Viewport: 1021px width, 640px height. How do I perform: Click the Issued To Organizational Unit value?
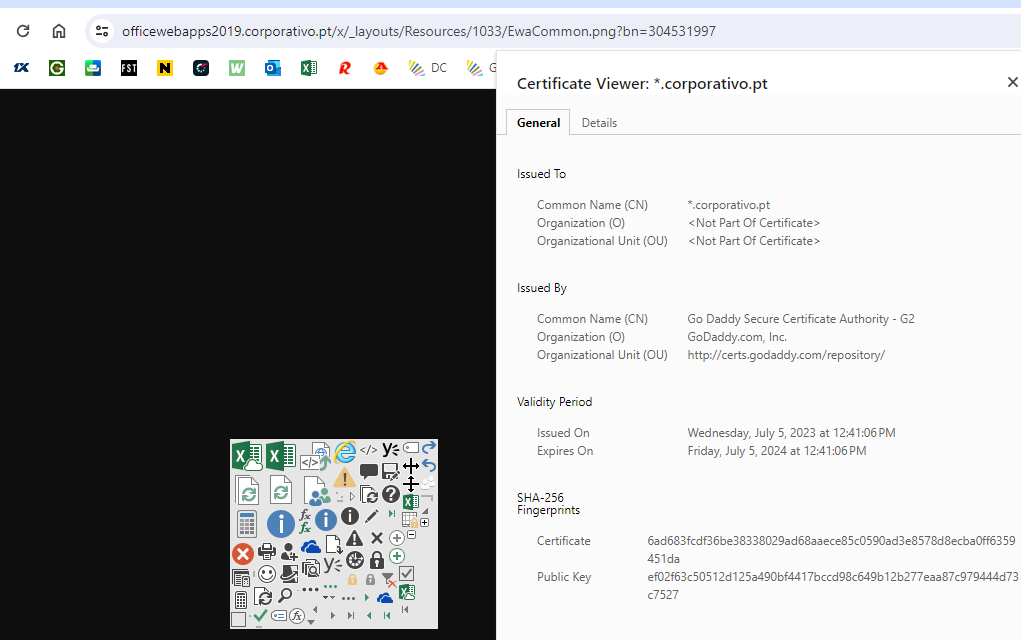tap(753, 241)
